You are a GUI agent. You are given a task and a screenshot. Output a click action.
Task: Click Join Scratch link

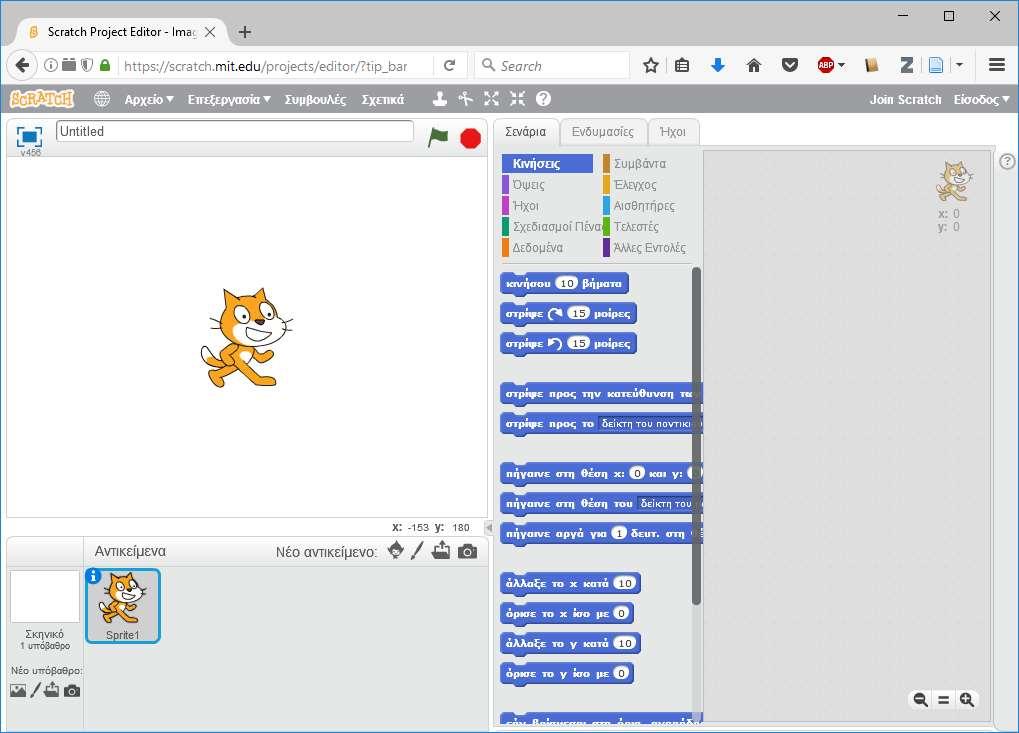[x=905, y=99]
